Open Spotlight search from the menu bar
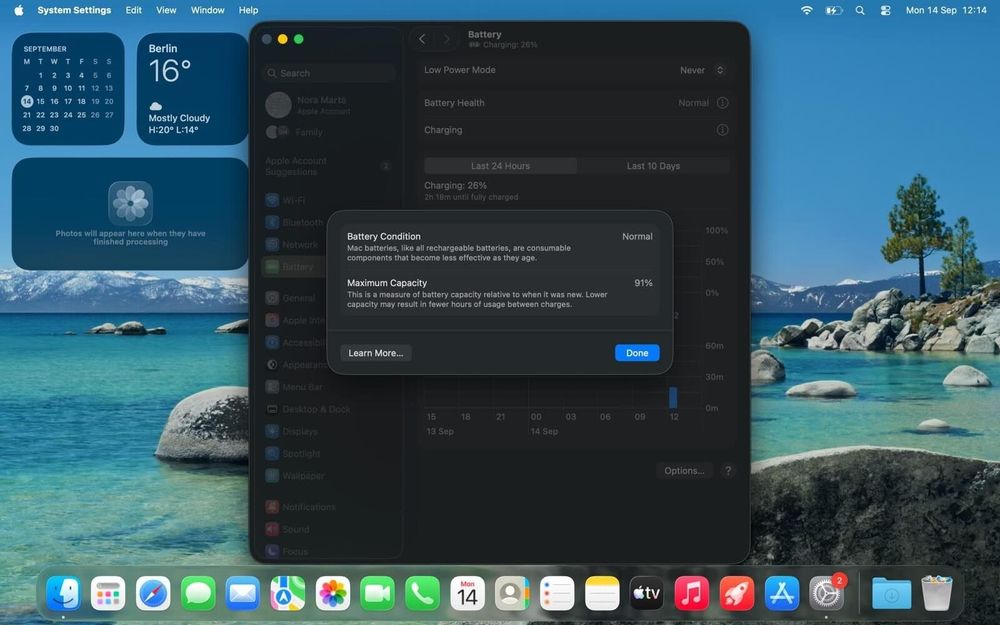 click(x=860, y=10)
